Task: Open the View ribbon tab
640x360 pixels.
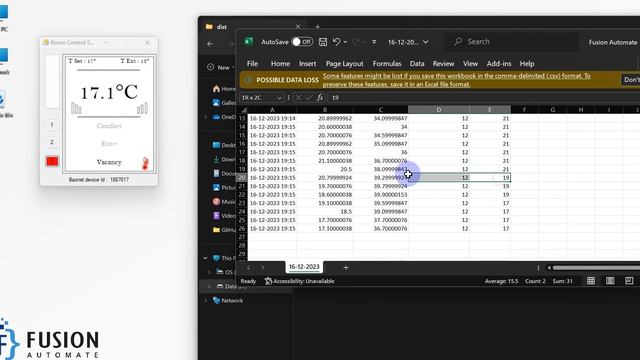Action: click(x=470, y=64)
